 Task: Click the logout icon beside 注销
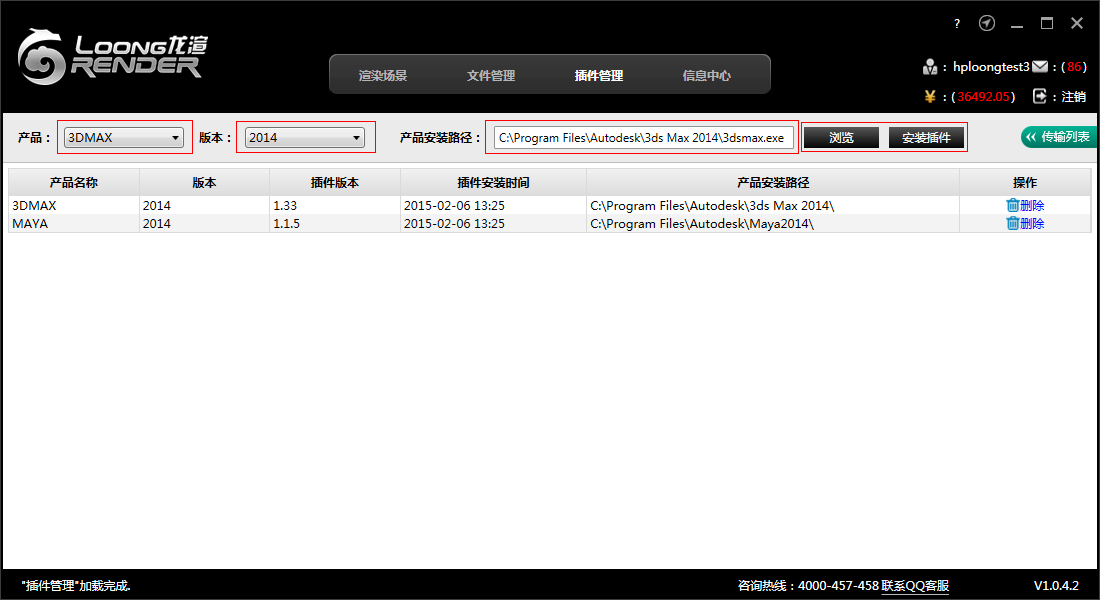pos(1040,96)
